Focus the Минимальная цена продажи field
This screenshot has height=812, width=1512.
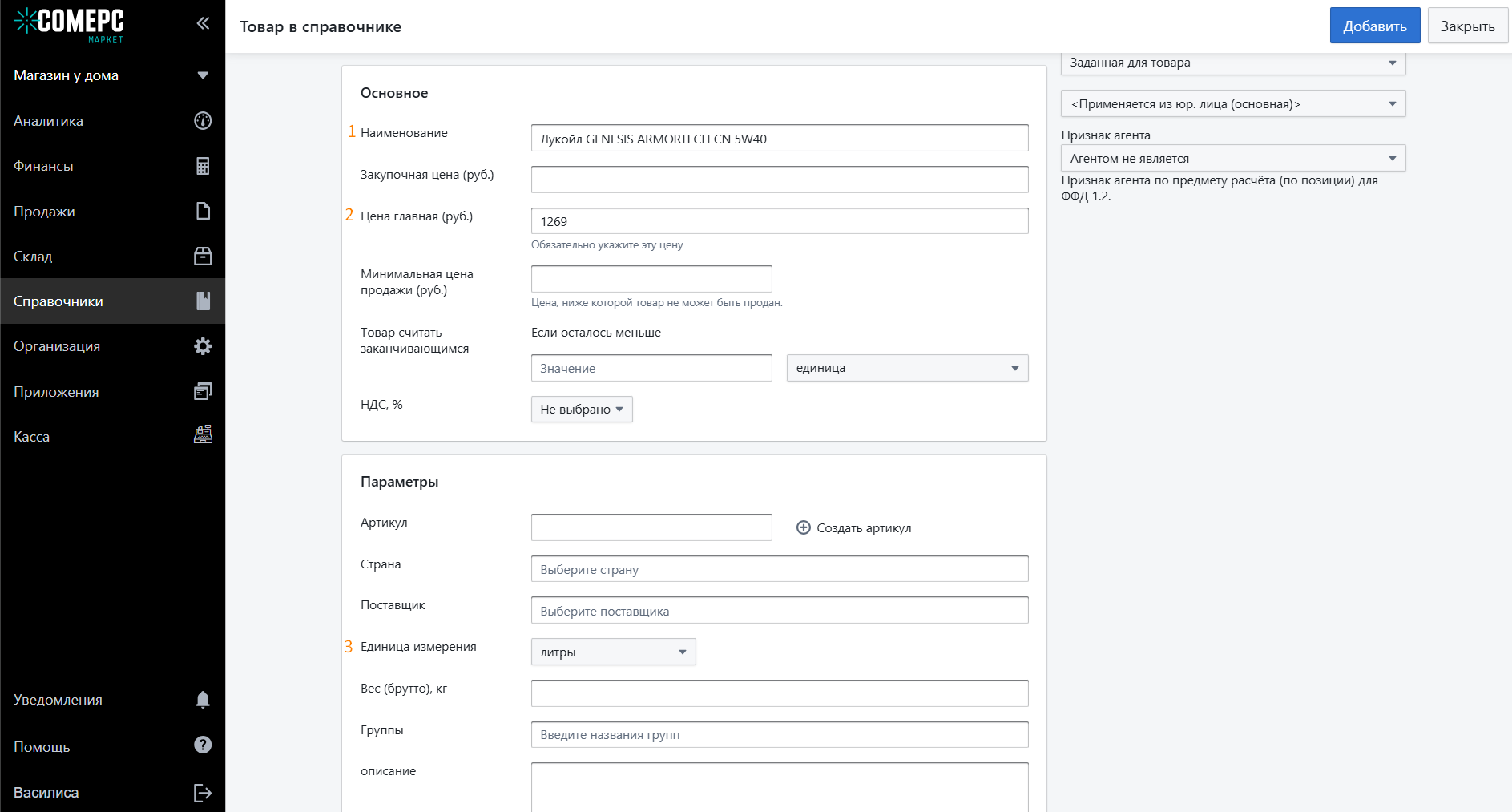pyautogui.click(x=651, y=279)
